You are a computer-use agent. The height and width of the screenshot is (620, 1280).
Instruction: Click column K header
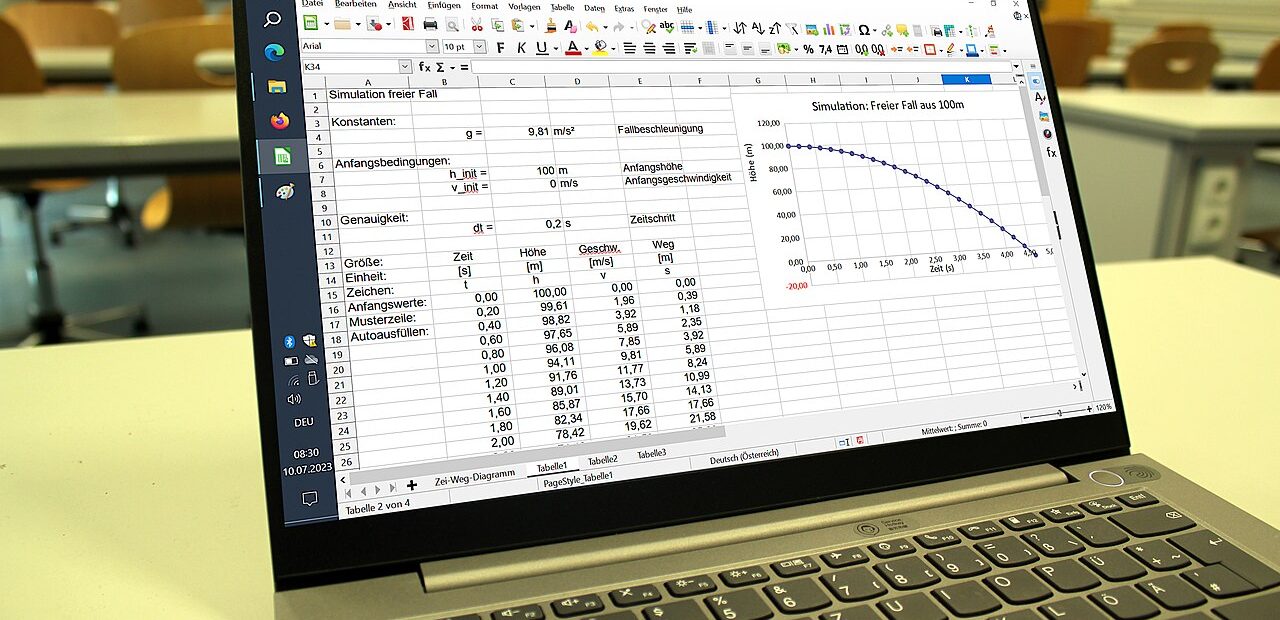click(x=966, y=79)
